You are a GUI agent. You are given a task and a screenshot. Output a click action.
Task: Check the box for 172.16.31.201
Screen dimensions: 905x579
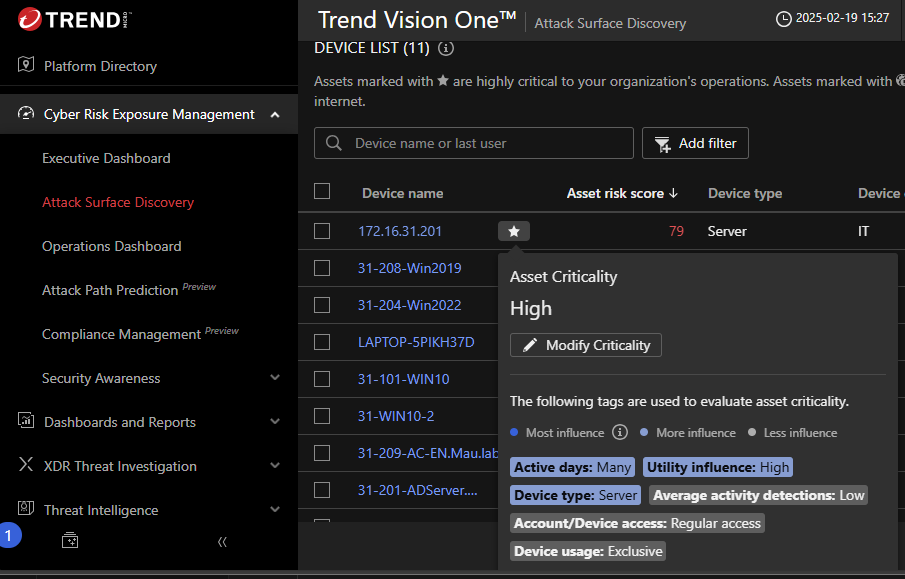pyautogui.click(x=322, y=231)
